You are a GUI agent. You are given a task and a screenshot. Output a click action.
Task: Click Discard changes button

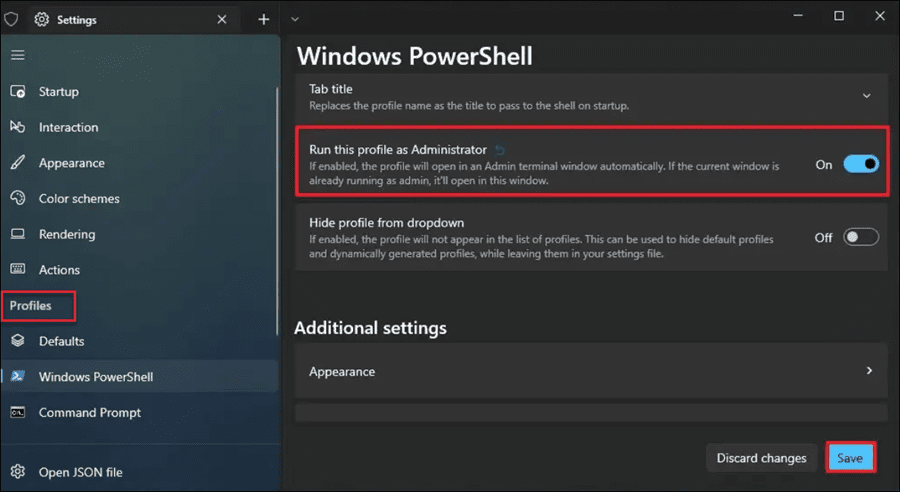[761, 458]
